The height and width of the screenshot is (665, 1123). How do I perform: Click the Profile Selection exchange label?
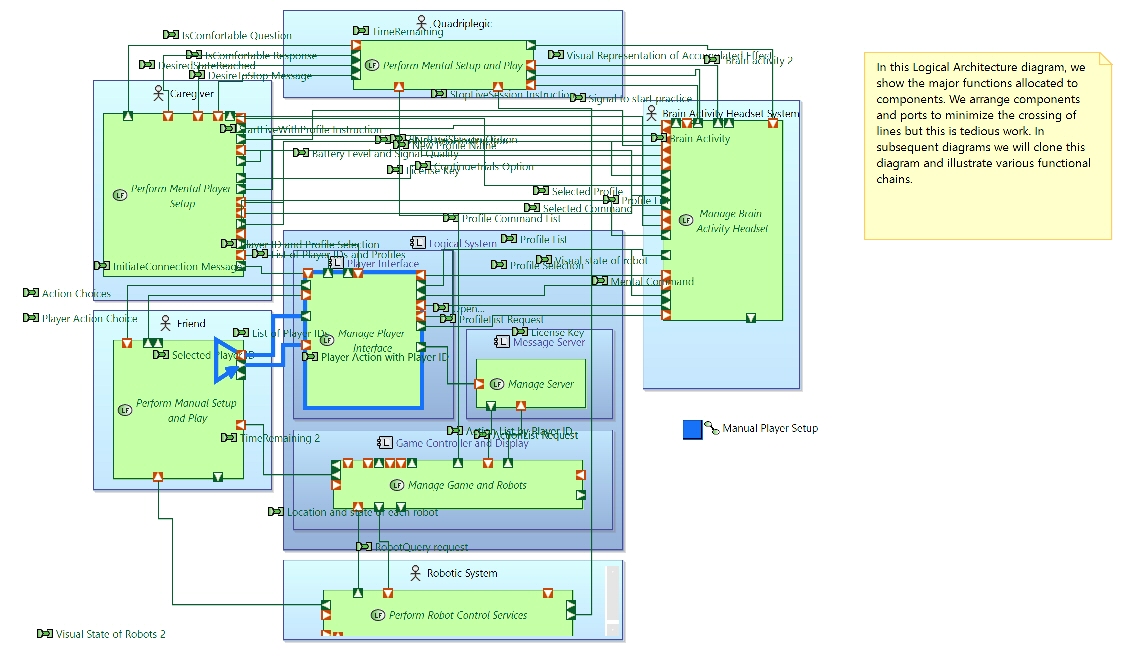click(x=546, y=265)
